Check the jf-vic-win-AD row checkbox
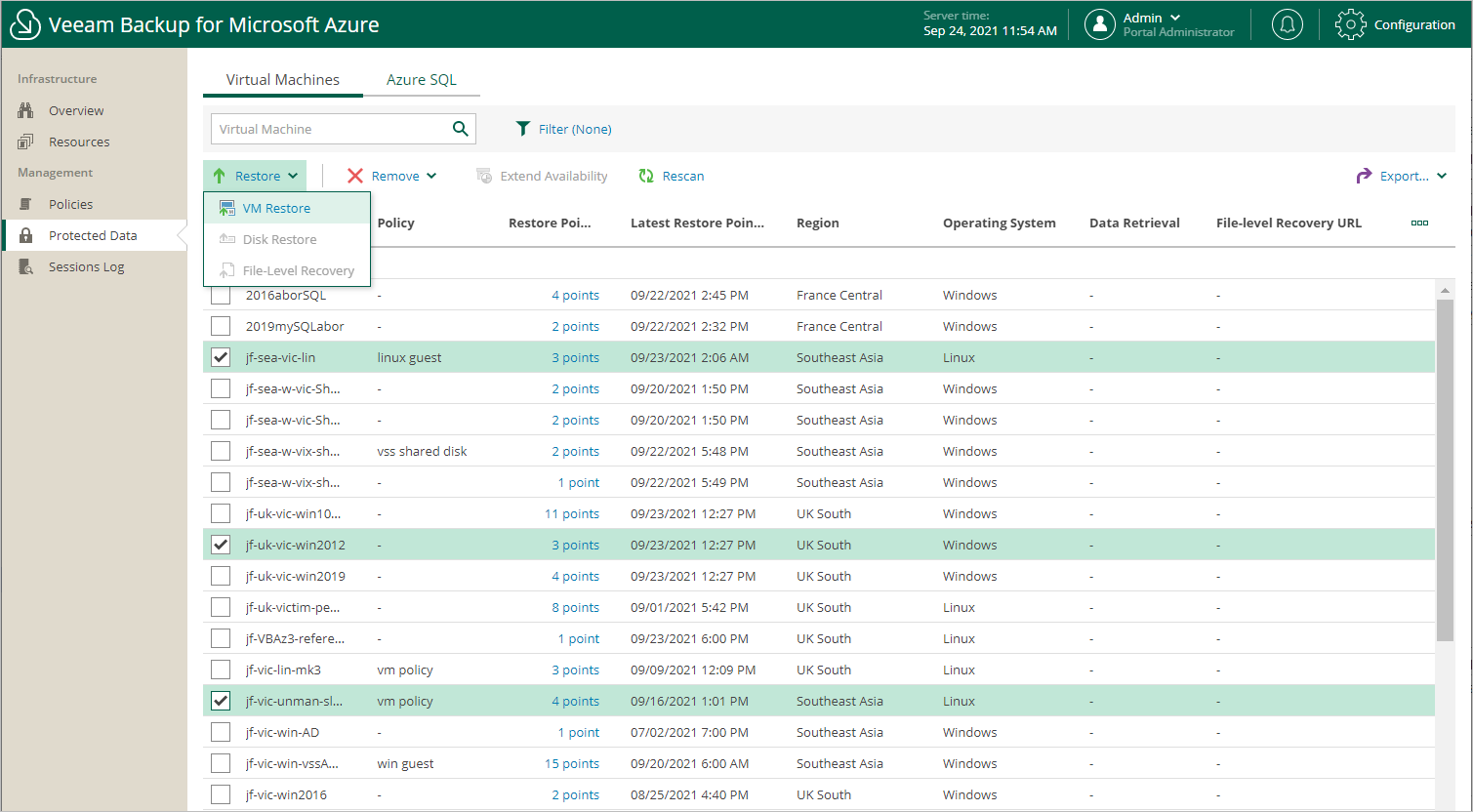The width and height of the screenshot is (1473, 812). click(221, 732)
